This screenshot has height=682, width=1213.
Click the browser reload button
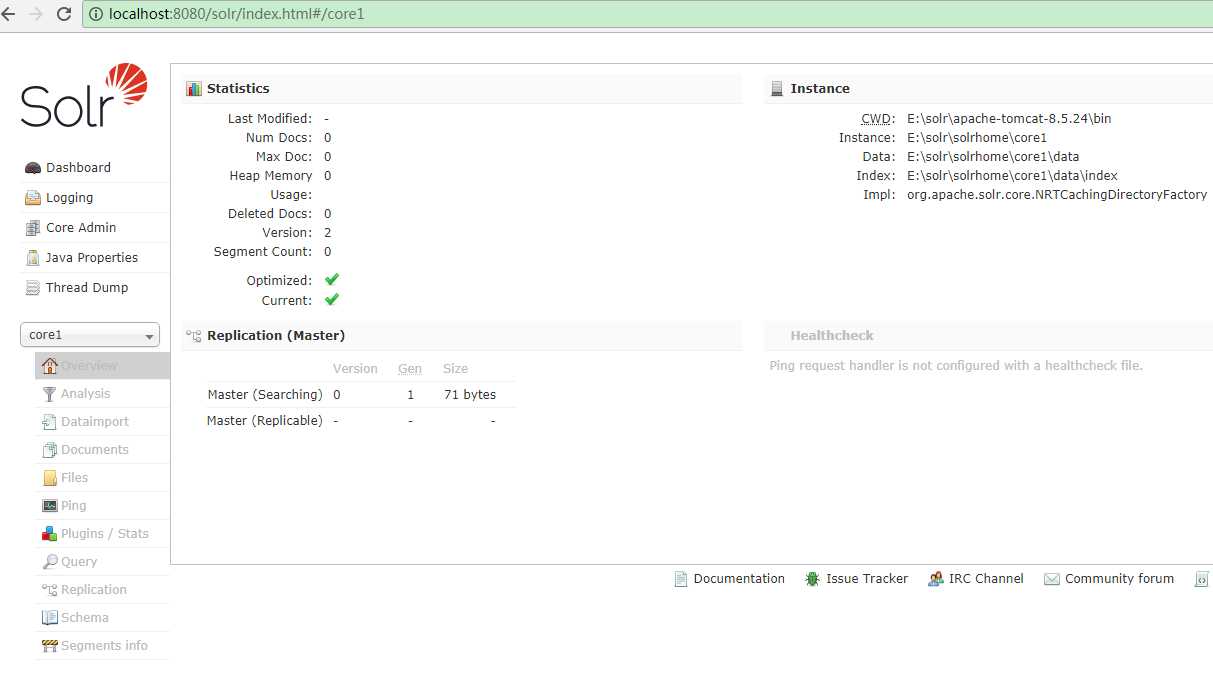point(64,14)
